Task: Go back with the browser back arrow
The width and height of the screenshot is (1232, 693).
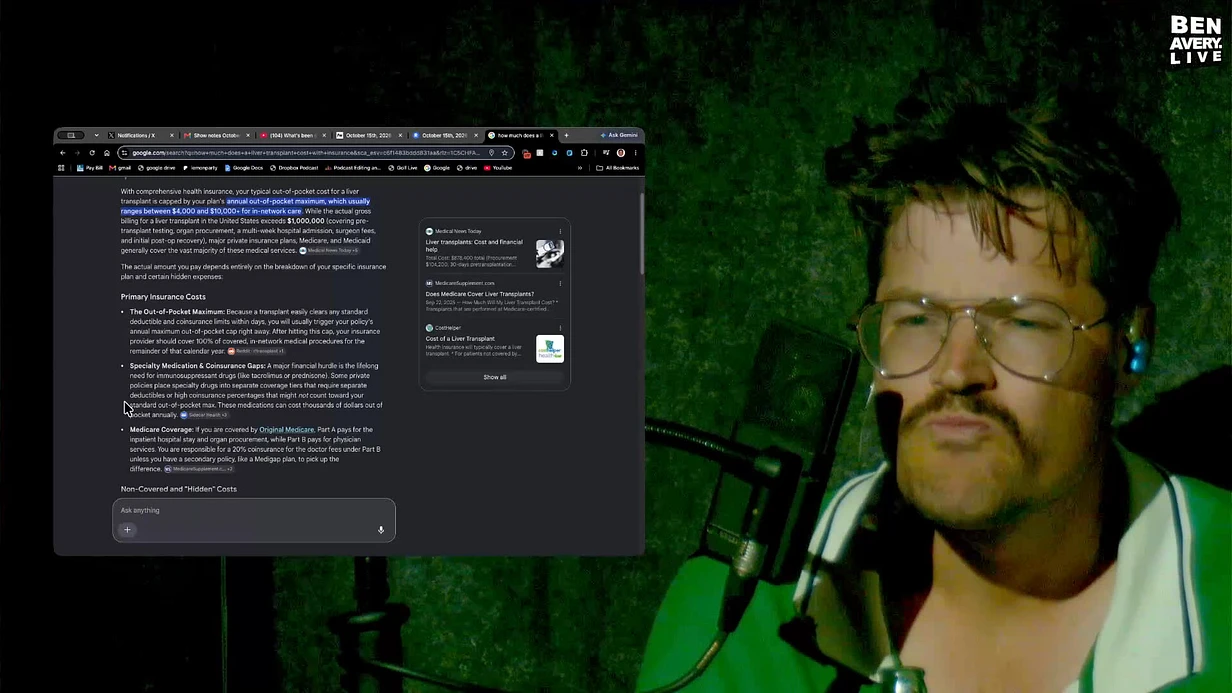Action: click(63, 153)
